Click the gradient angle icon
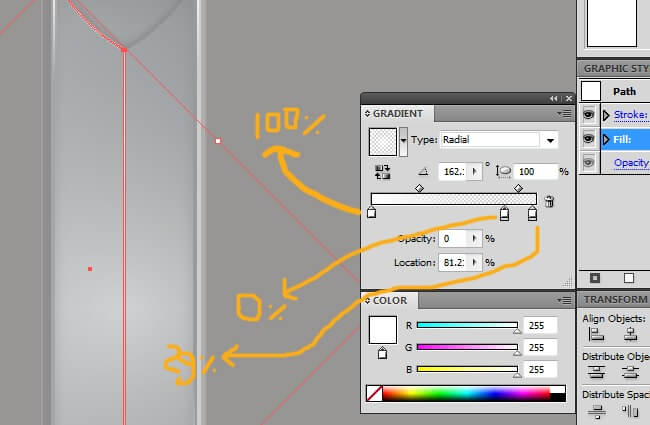Viewport: 650px width, 425px height. click(423, 171)
